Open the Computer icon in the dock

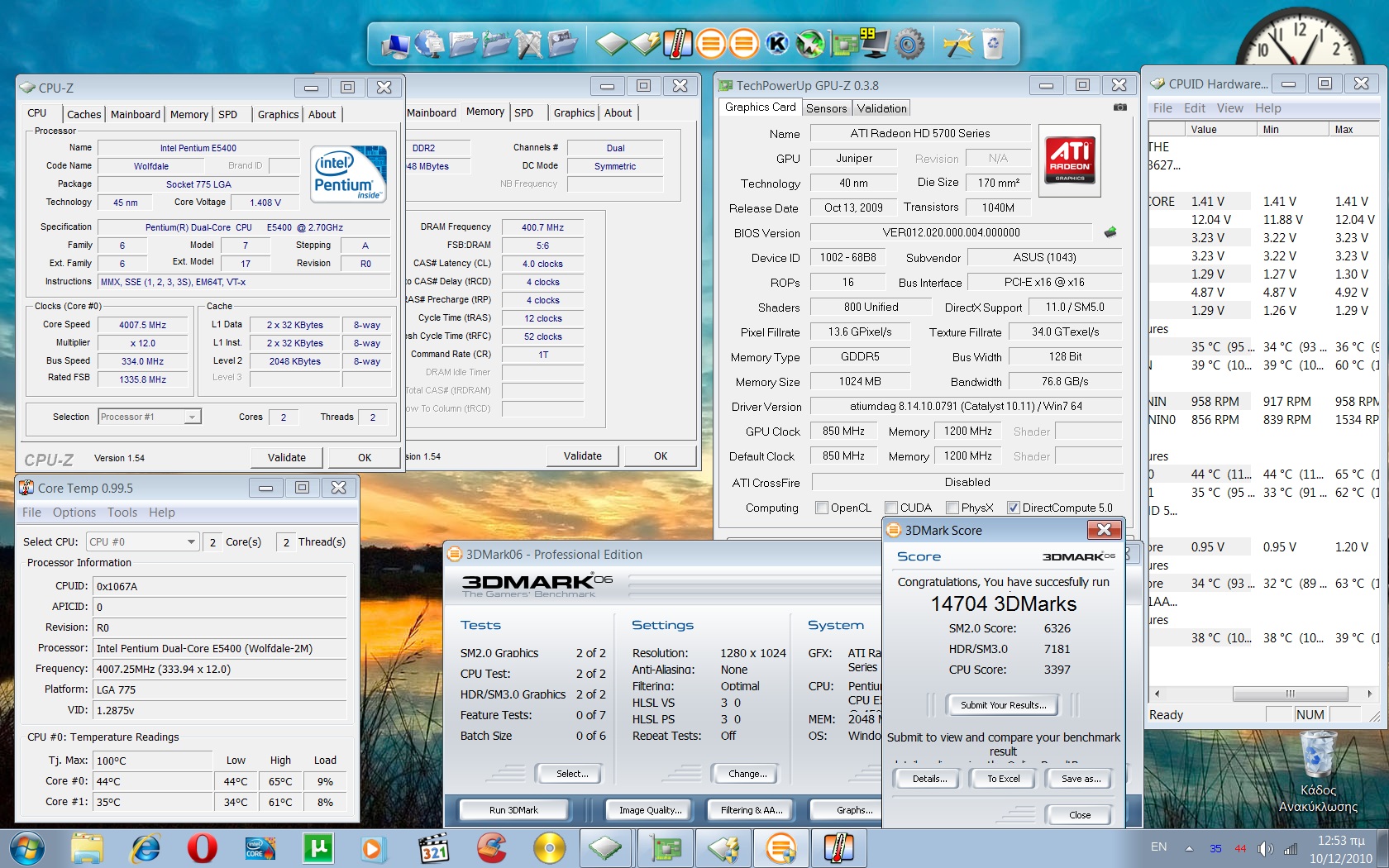click(395, 44)
